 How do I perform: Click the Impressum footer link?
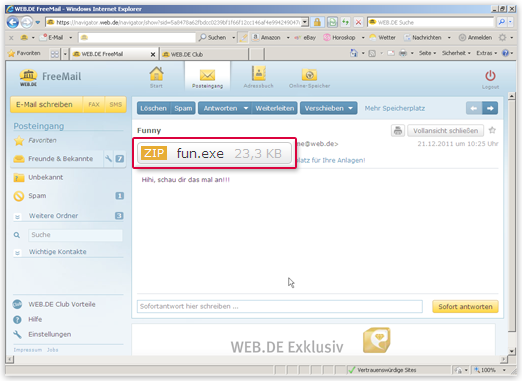coord(28,350)
